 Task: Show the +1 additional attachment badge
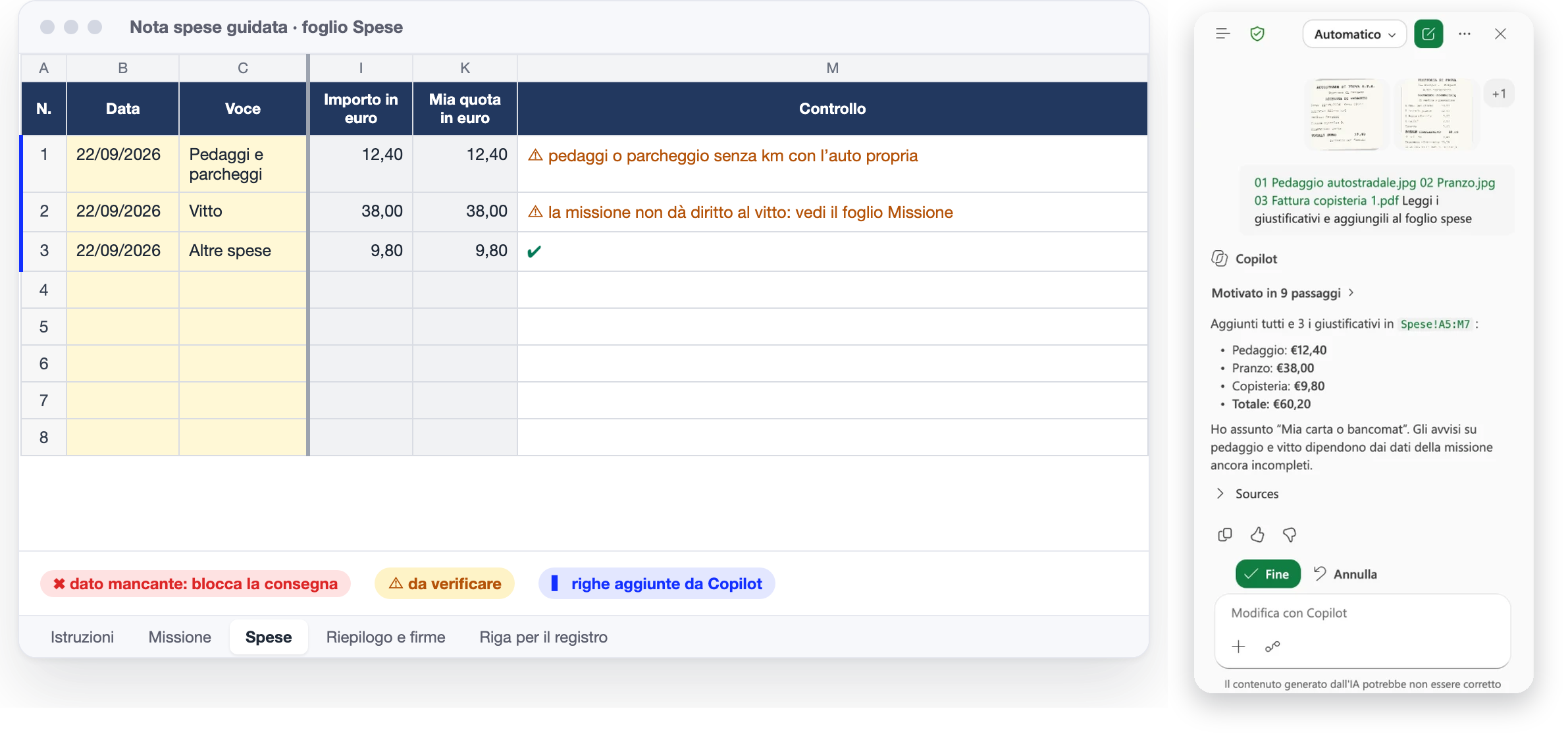pyautogui.click(x=1499, y=94)
